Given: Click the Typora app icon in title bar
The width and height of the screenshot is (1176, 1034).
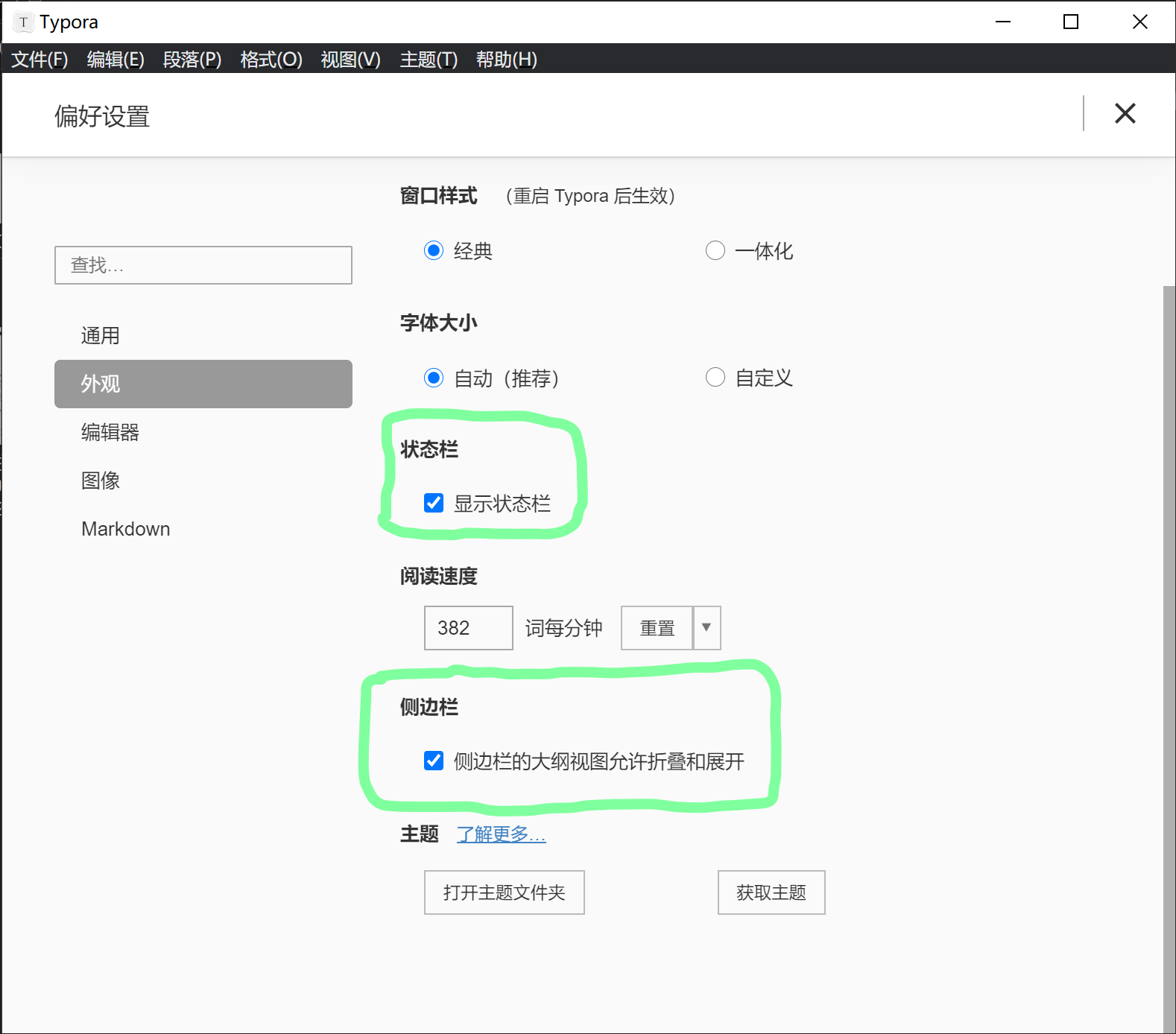Looking at the screenshot, I should [24, 22].
